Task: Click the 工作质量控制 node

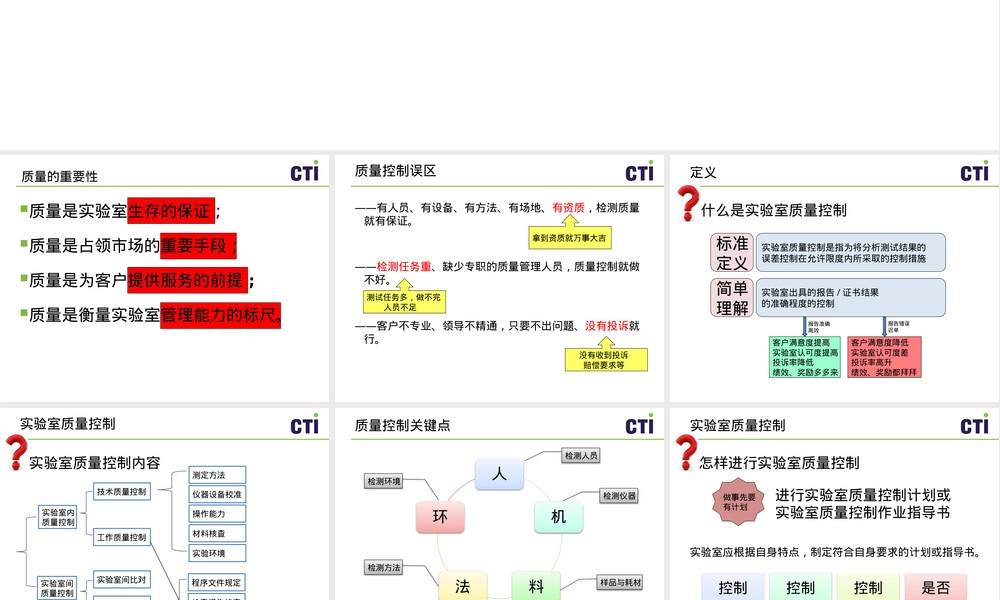Action: tap(122, 538)
